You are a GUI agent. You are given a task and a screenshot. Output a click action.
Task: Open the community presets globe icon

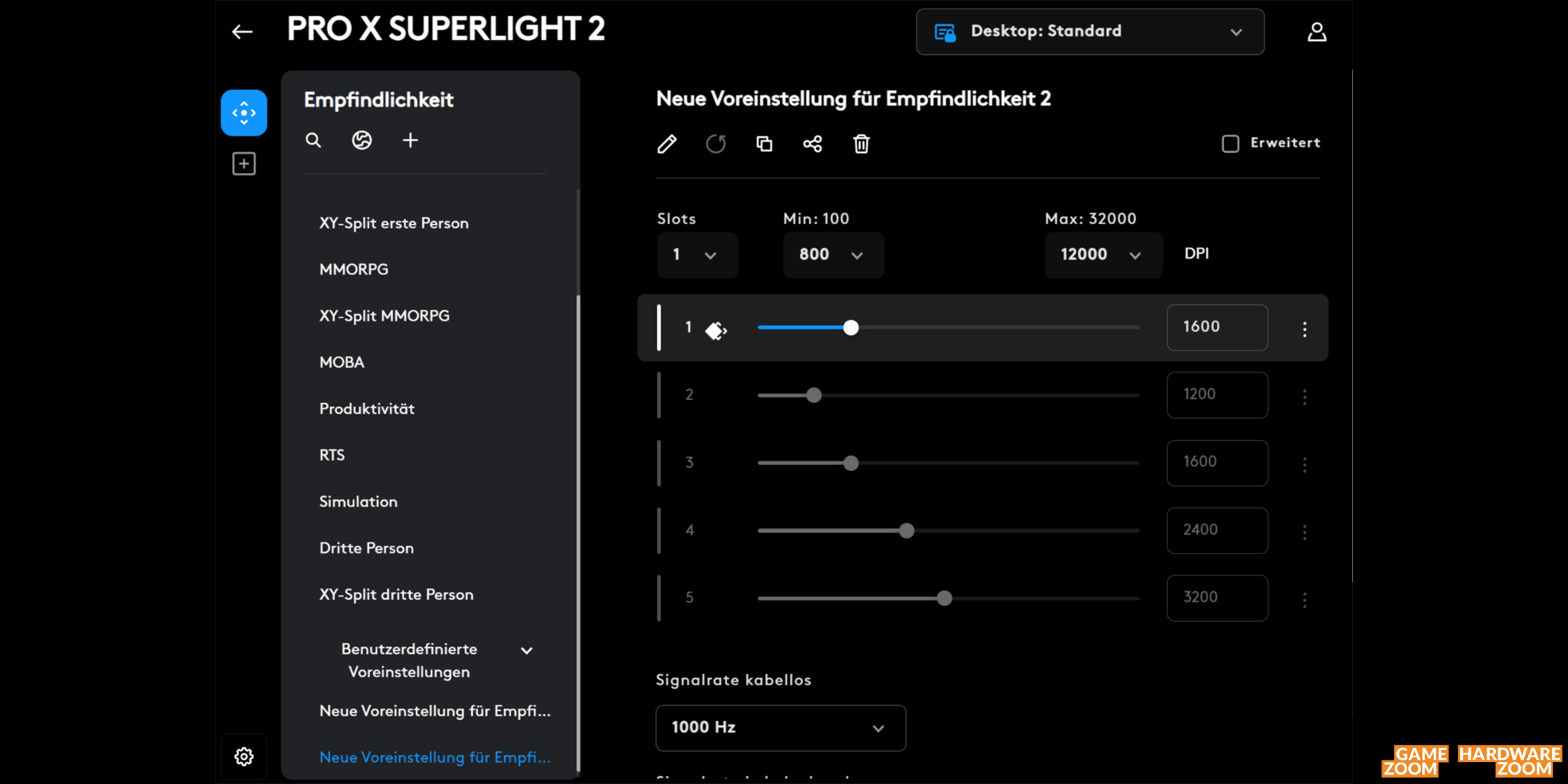(361, 140)
